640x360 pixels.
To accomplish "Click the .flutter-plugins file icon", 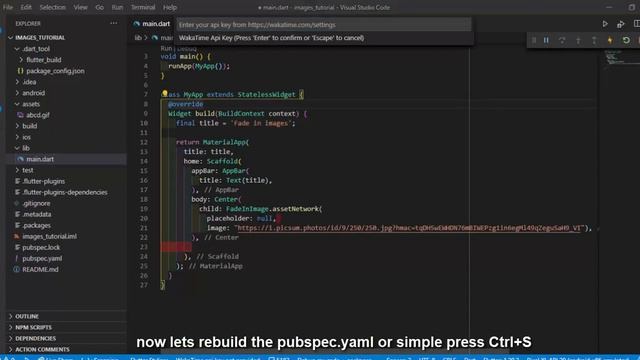I will click(17, 181).
